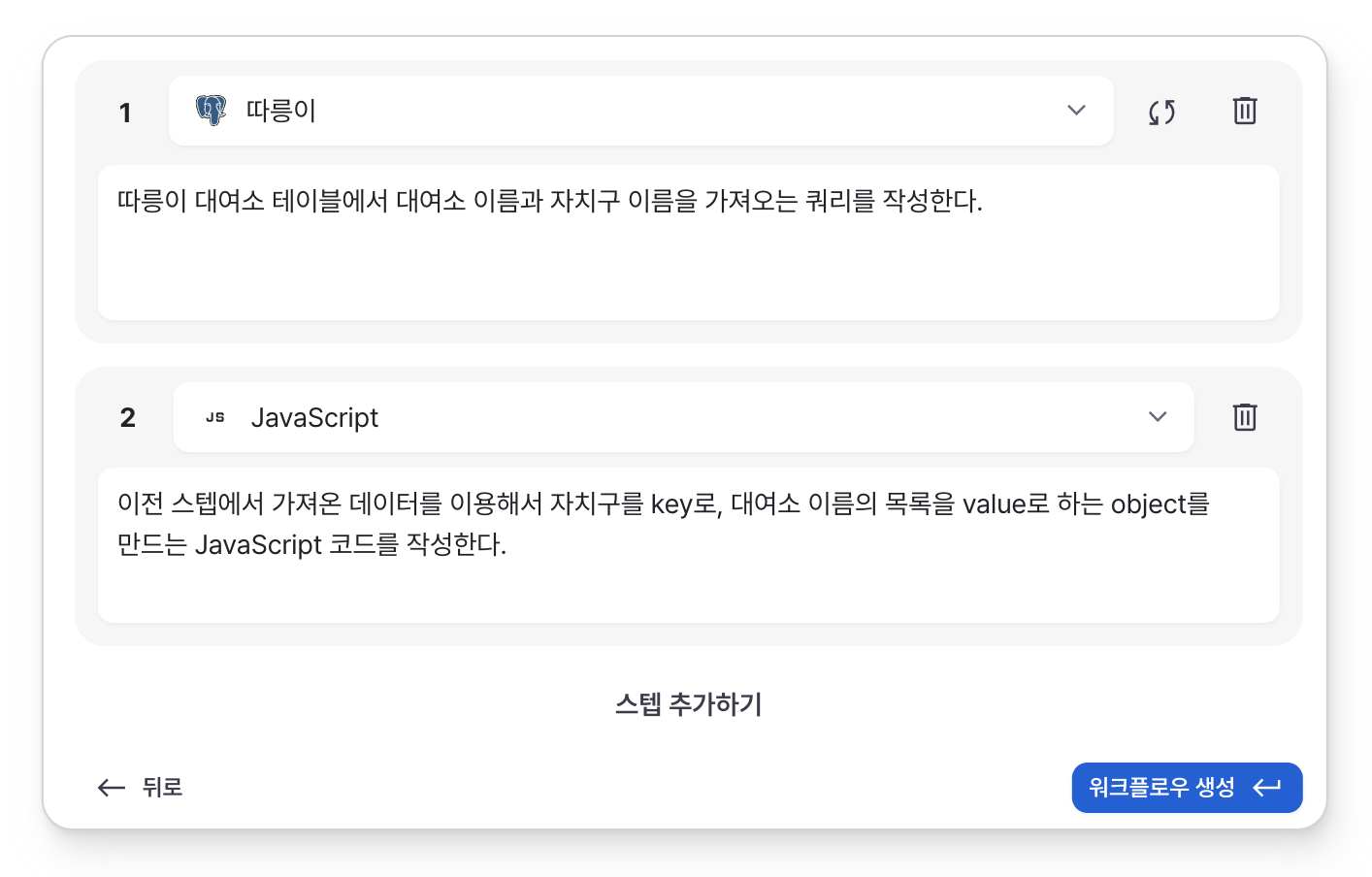The height and width of the screenshot is (877, 1372).
Task: Click the left arrow icon beside 뒤로
Action: coord(112,788)
